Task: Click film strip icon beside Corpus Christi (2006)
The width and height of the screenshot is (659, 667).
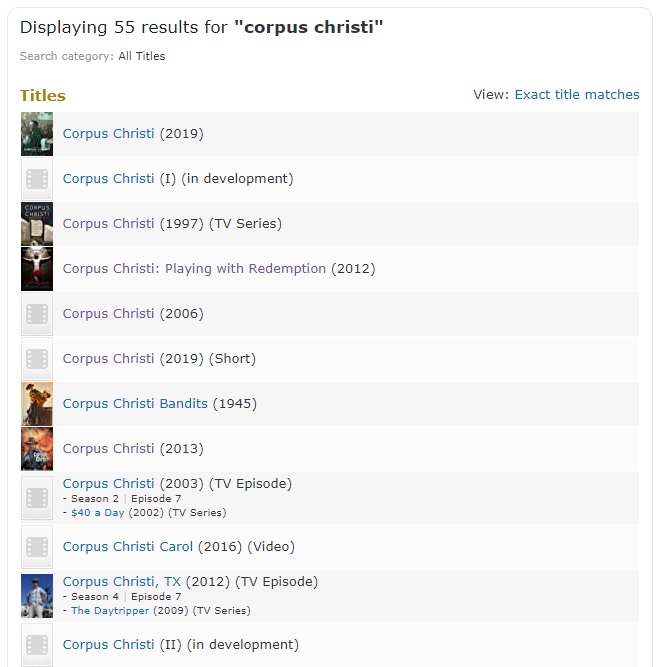Action: tap(37, 314)
